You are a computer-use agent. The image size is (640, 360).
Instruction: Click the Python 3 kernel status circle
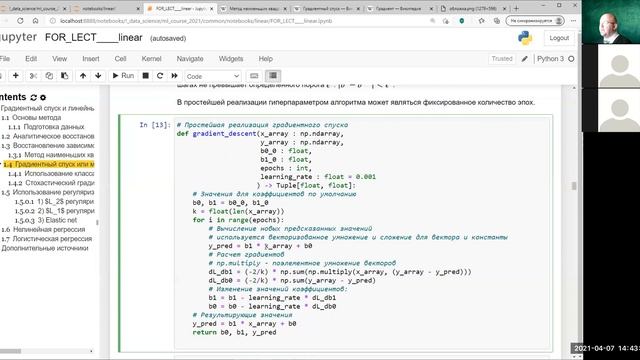pyautogui.click(x=571, y=59)
